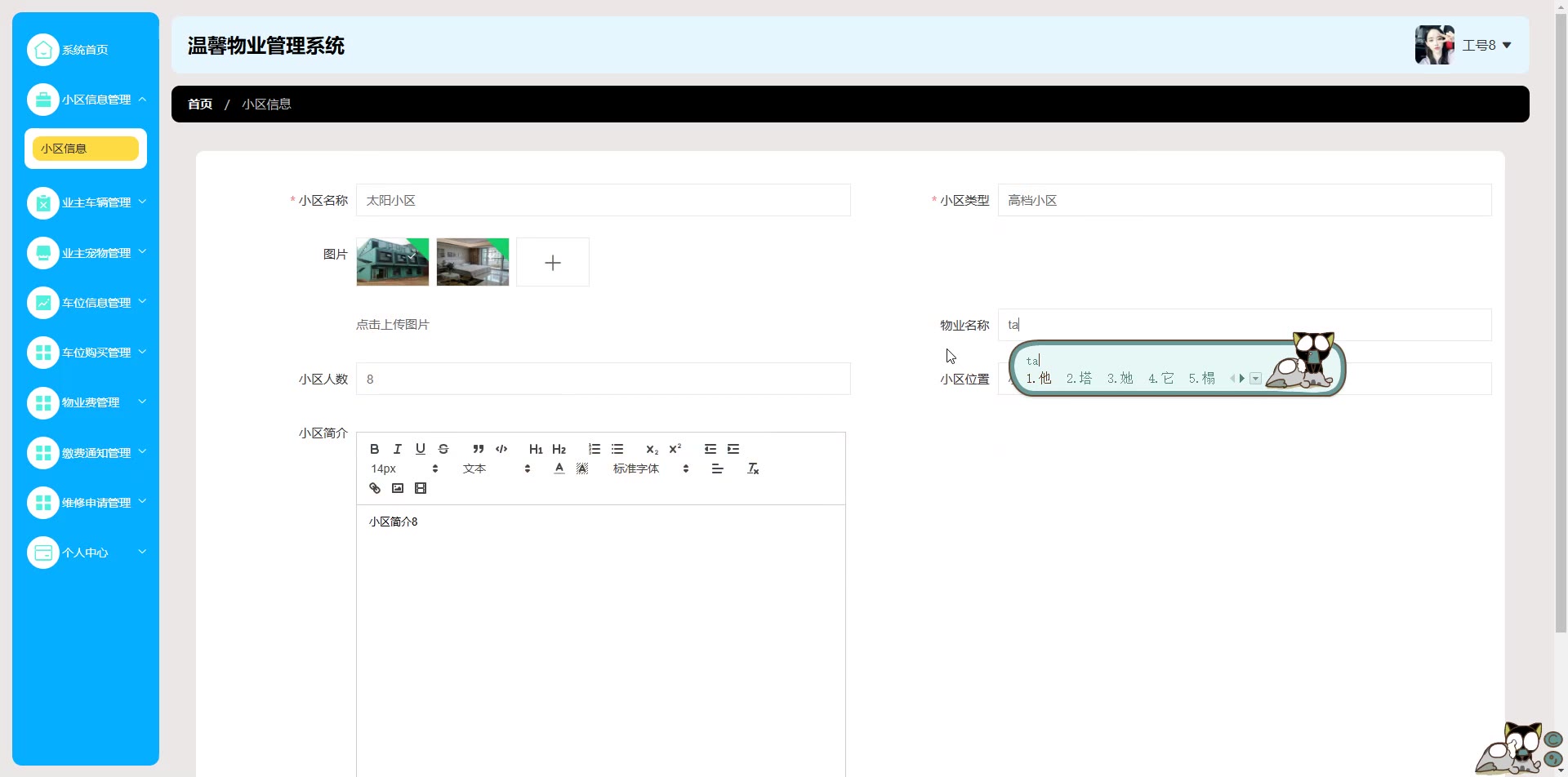The width and height of the screenshot is (1568, 777).
Task: Open text color picker
Action: pyautogui.click(x=559, y=468)
